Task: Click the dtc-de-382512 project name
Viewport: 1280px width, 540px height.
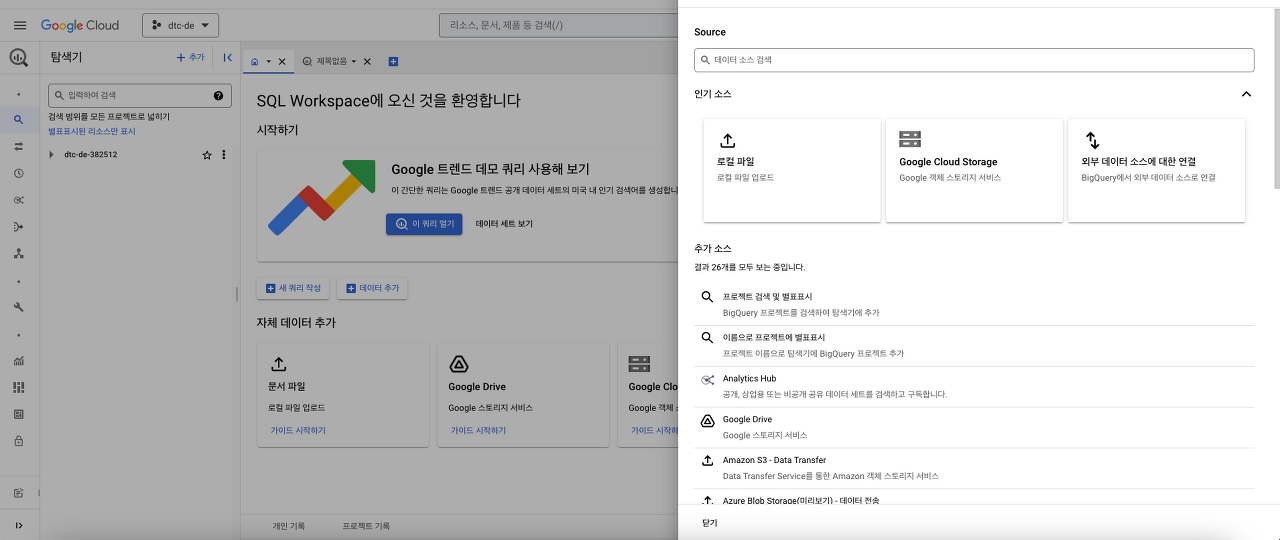Action: (x=91, y=155)
